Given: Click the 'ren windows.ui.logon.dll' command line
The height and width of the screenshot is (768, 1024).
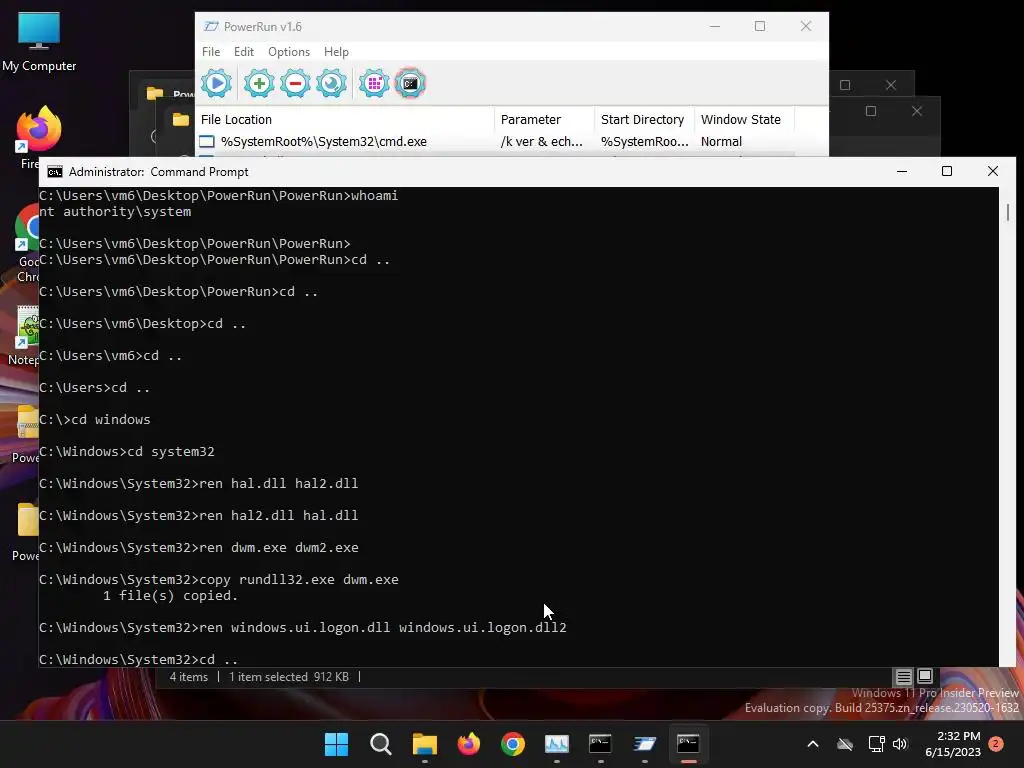Looking at the screenshot, I should point(303,628).
